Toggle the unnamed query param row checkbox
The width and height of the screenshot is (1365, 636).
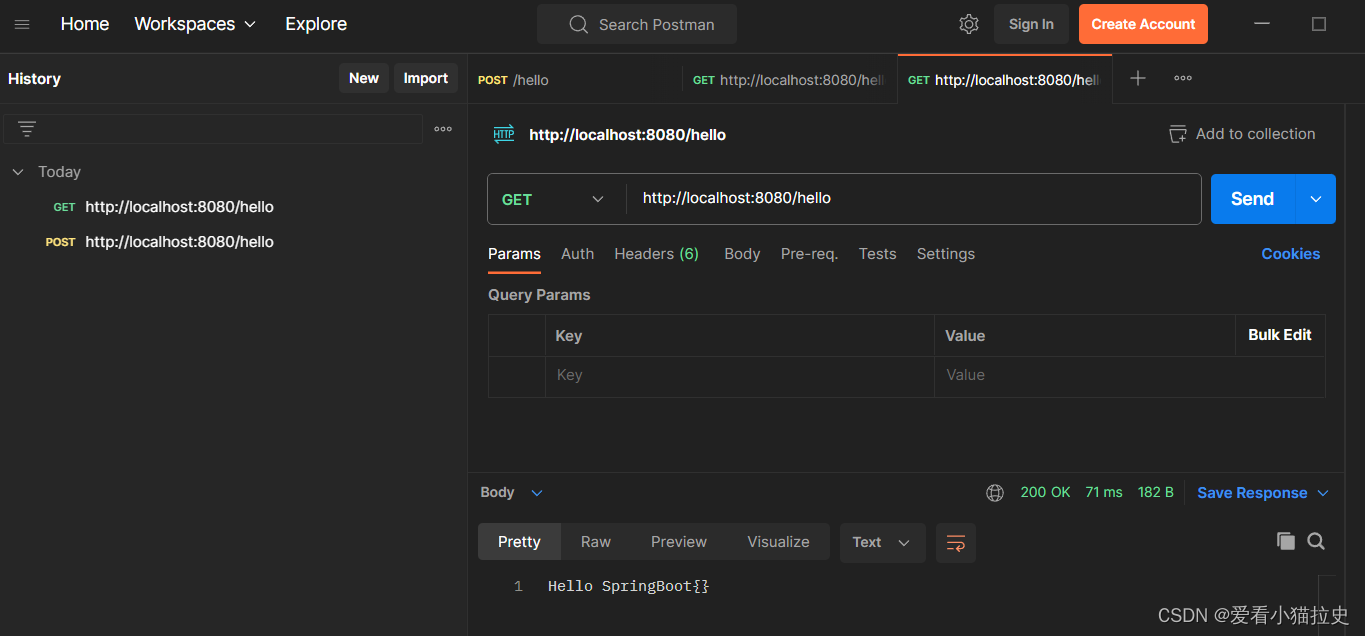point(517,375)
